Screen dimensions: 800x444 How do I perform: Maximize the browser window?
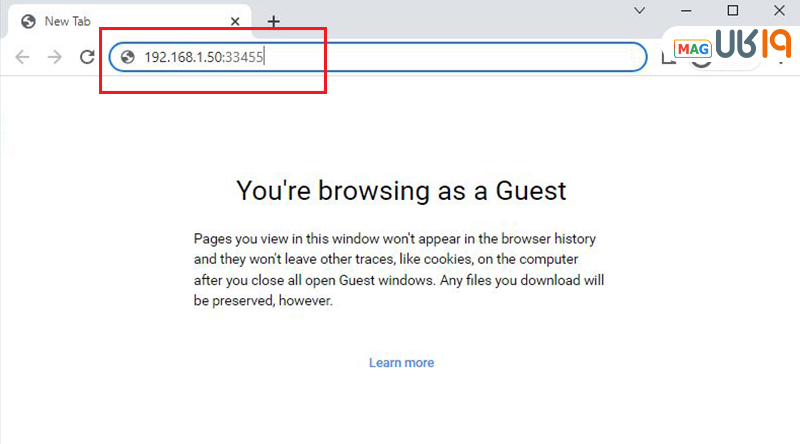pos(733,10)
